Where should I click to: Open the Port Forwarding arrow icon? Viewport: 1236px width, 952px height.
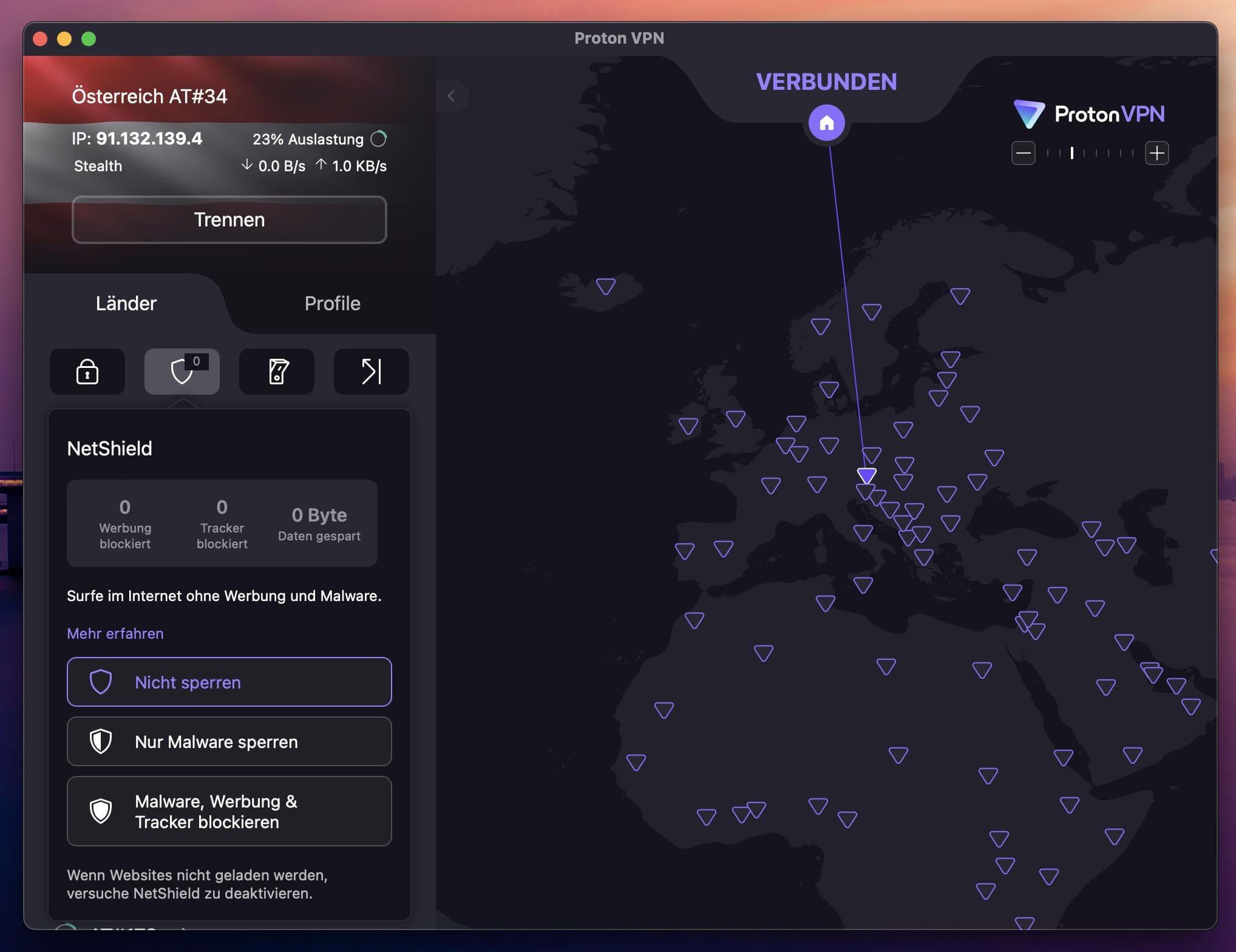tap(372, 372)
